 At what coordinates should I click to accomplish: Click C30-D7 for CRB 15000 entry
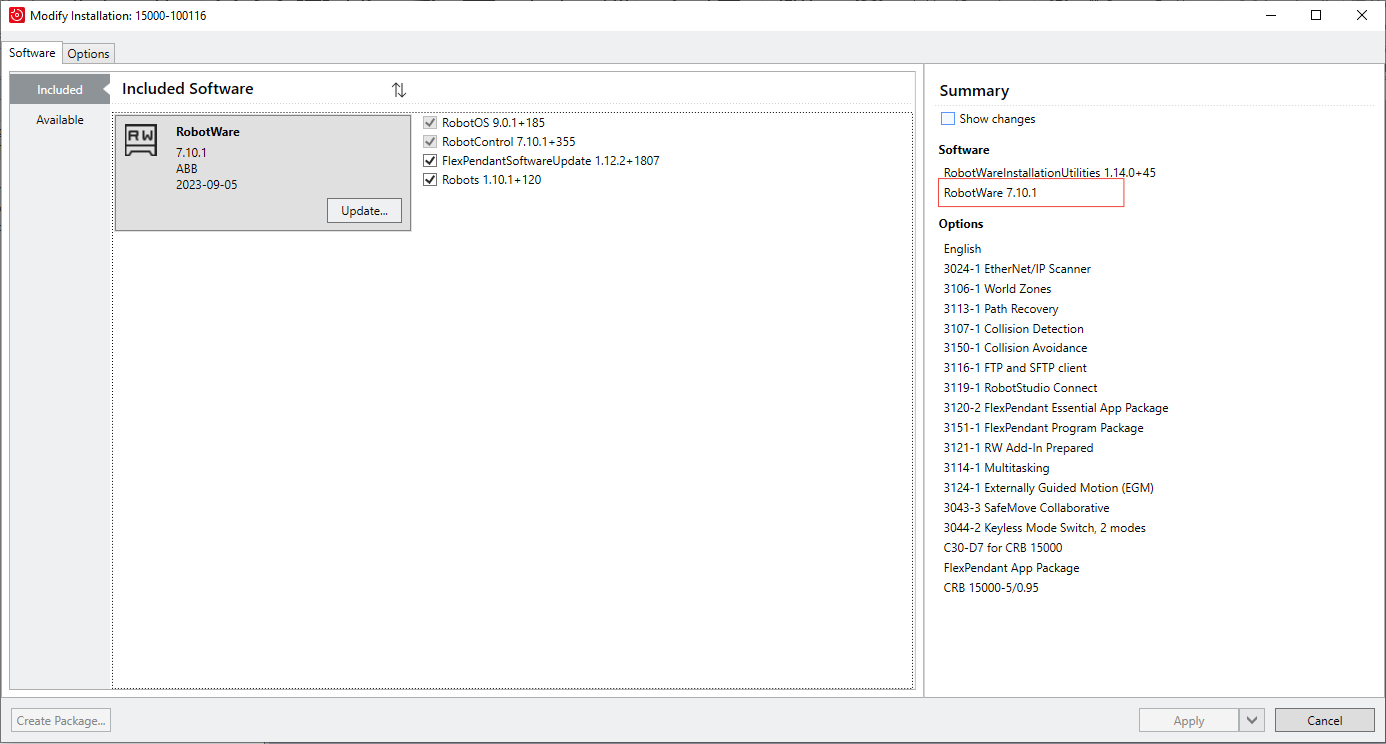(1003, 548)
